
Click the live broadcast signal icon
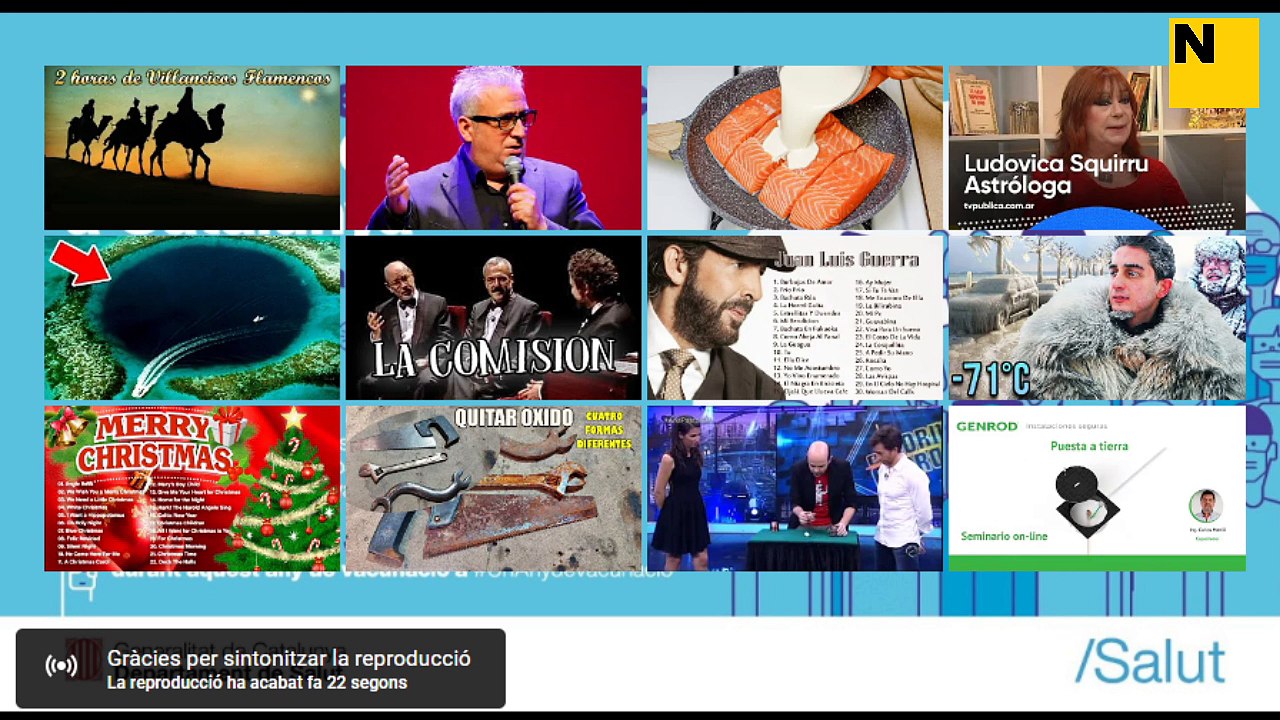coord(62,666)
